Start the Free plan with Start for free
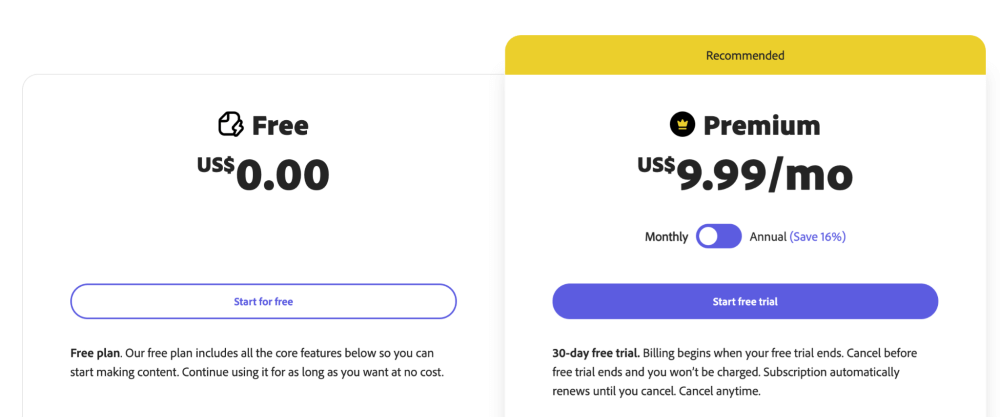 (263, 302)
